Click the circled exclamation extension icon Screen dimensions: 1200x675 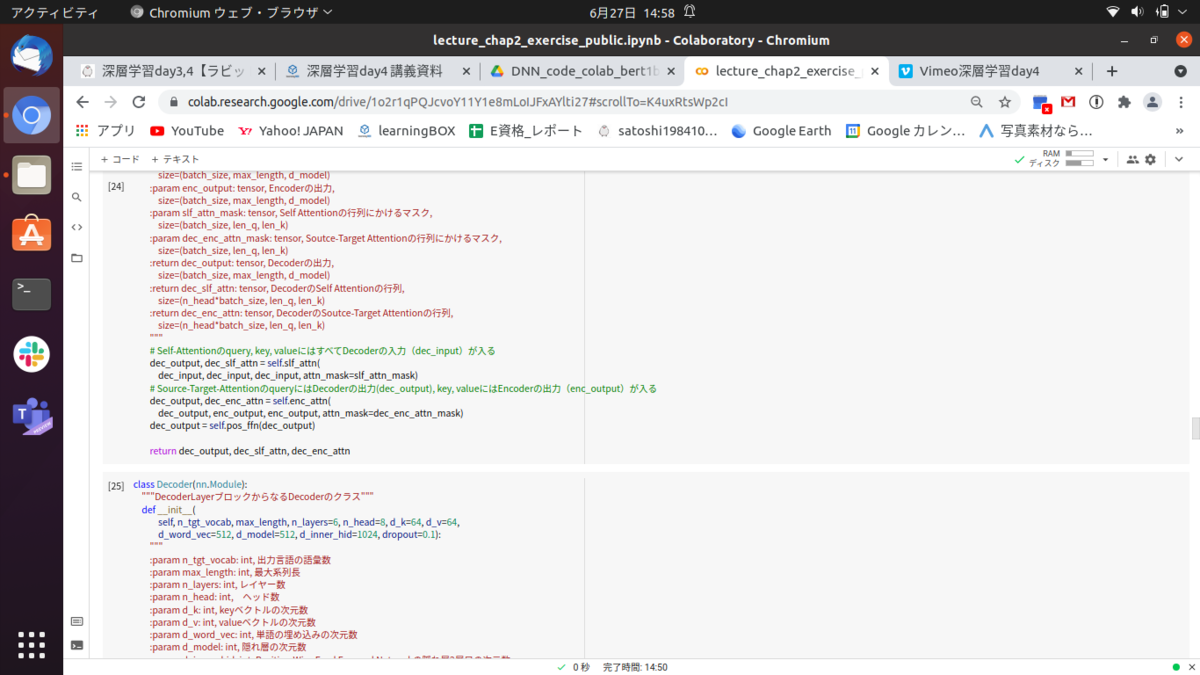[1096, 102]
